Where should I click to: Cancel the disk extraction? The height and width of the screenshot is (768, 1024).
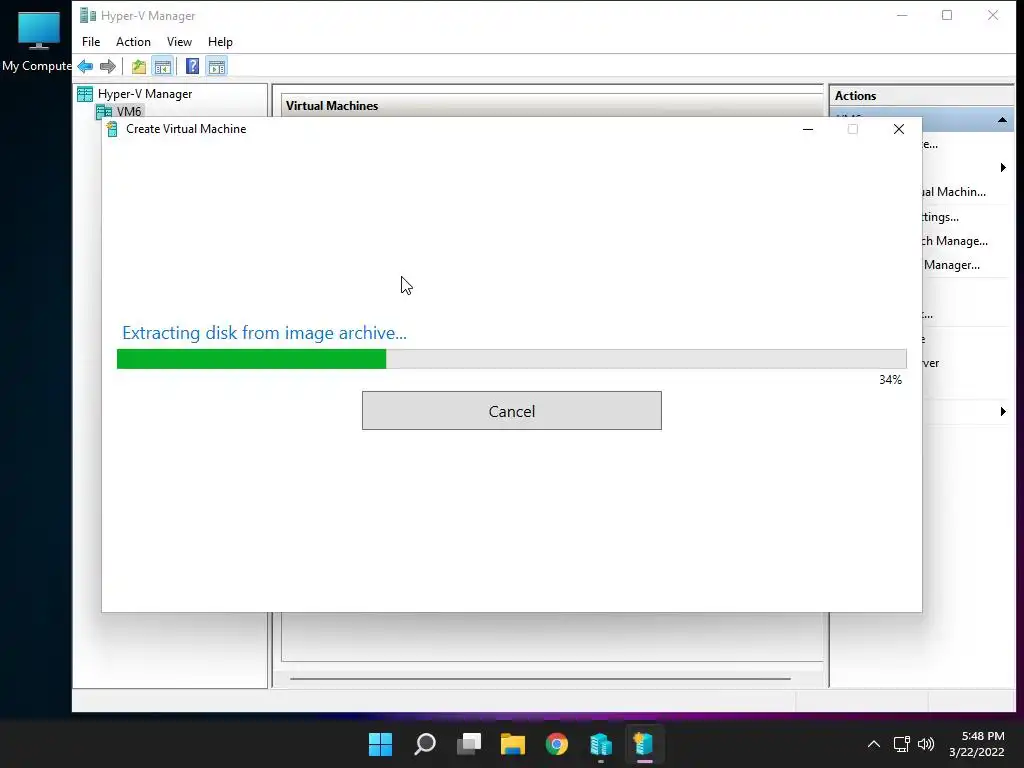511,411
